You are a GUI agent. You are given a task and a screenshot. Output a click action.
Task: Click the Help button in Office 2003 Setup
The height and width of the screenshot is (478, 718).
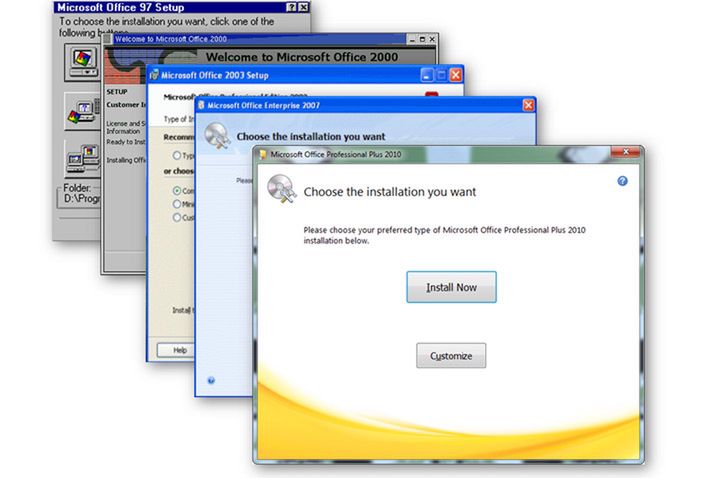tap(176, 350)
